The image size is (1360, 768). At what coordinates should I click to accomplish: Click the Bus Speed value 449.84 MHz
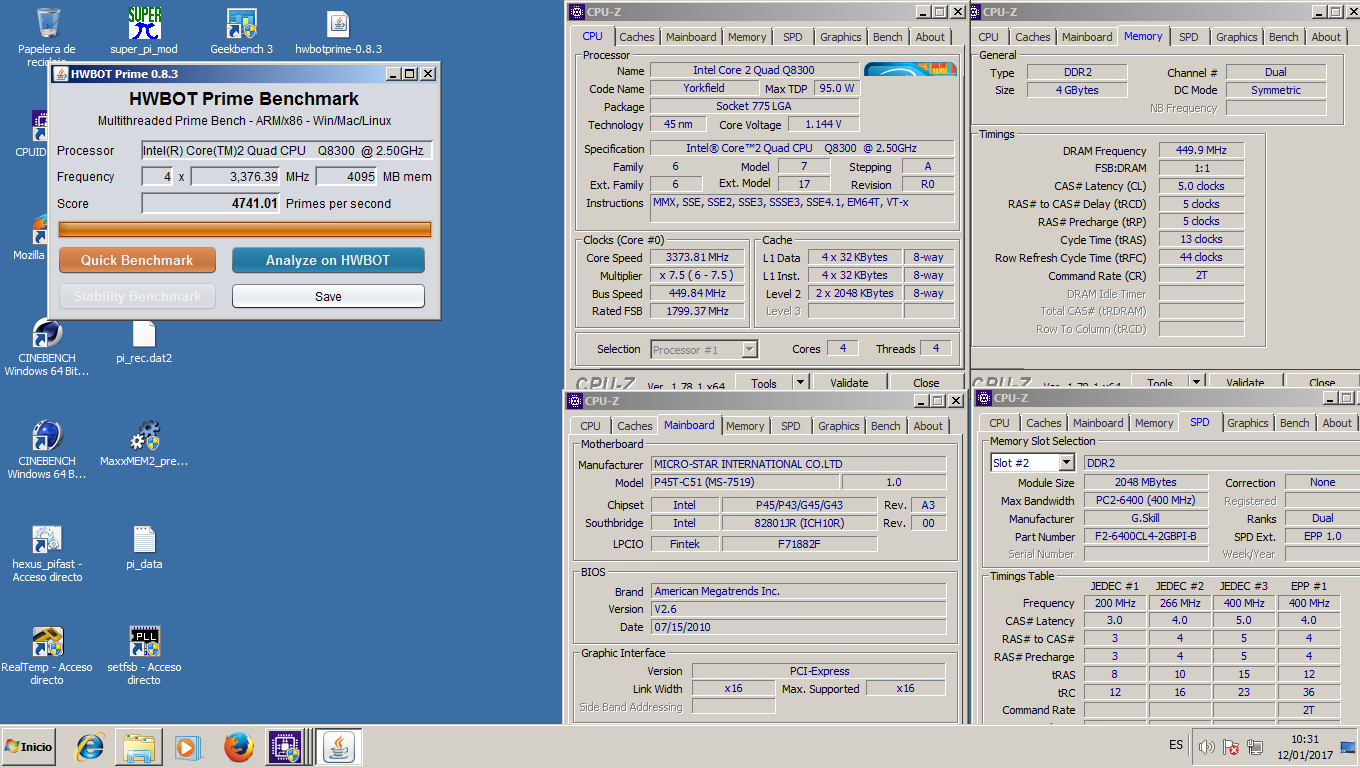(x=698, y=293)
